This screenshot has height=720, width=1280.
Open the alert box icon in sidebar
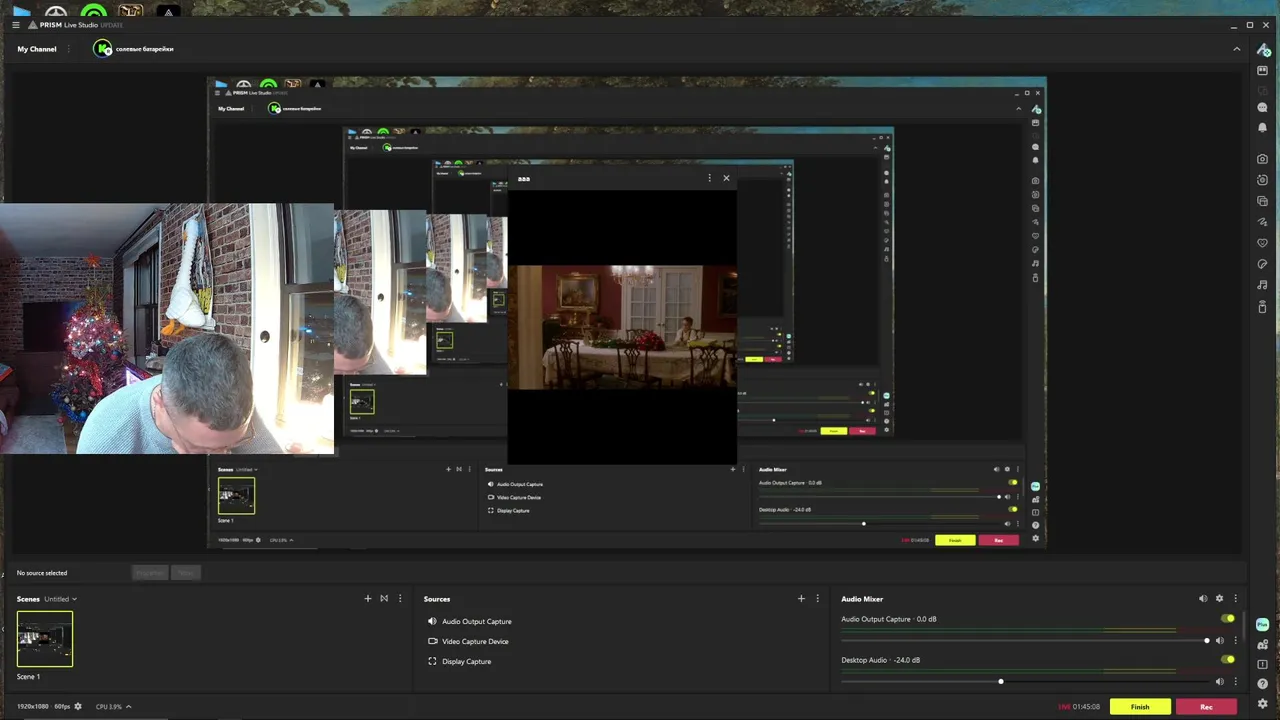(1263, 665)
